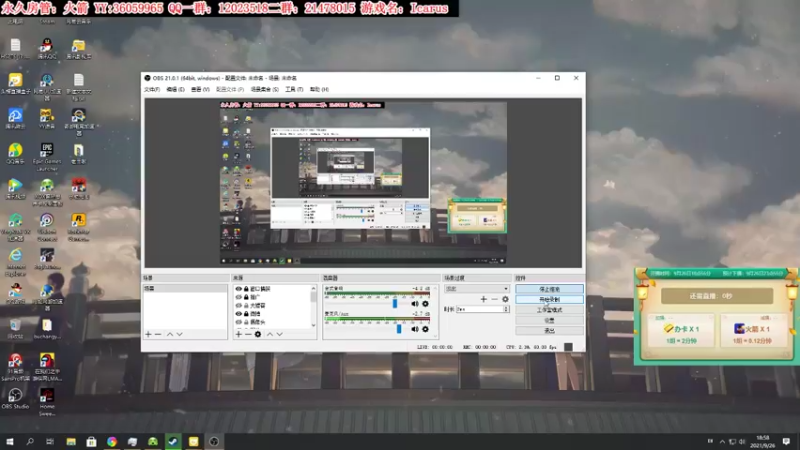Image resolution: width=800 pixels, height=450 pixels.
Task: Open QQ音乐 desktop icon
Action: click(x=15, y=153)
